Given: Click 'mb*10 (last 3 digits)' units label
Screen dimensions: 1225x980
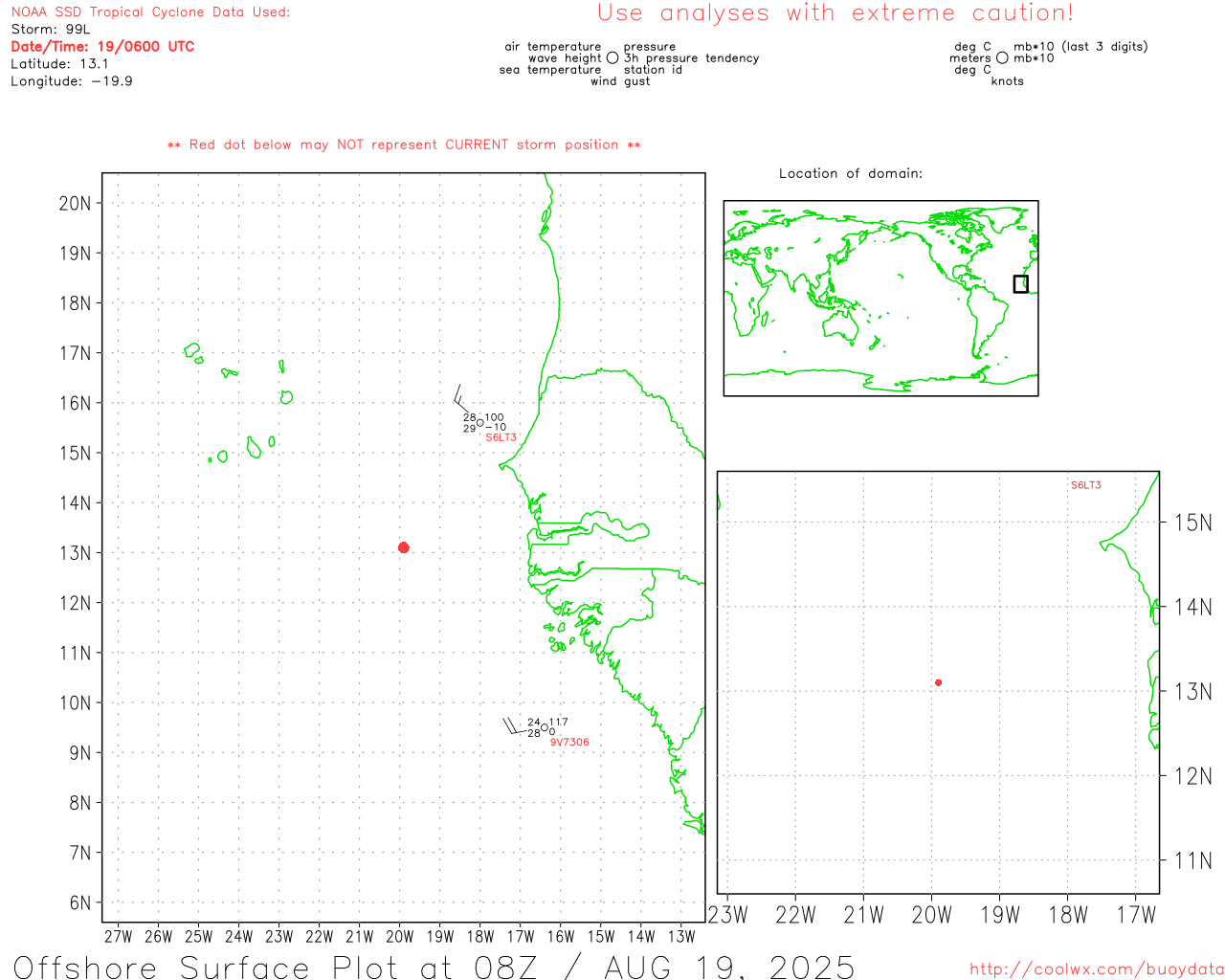Looking at the screenshot, I should (x=1080, y=47).
